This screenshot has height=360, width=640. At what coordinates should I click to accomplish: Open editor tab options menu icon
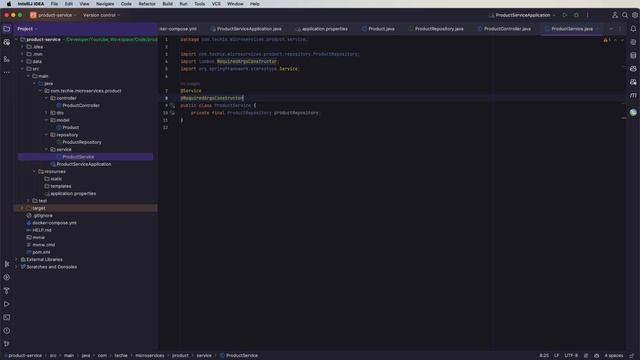tap(620, 29)
